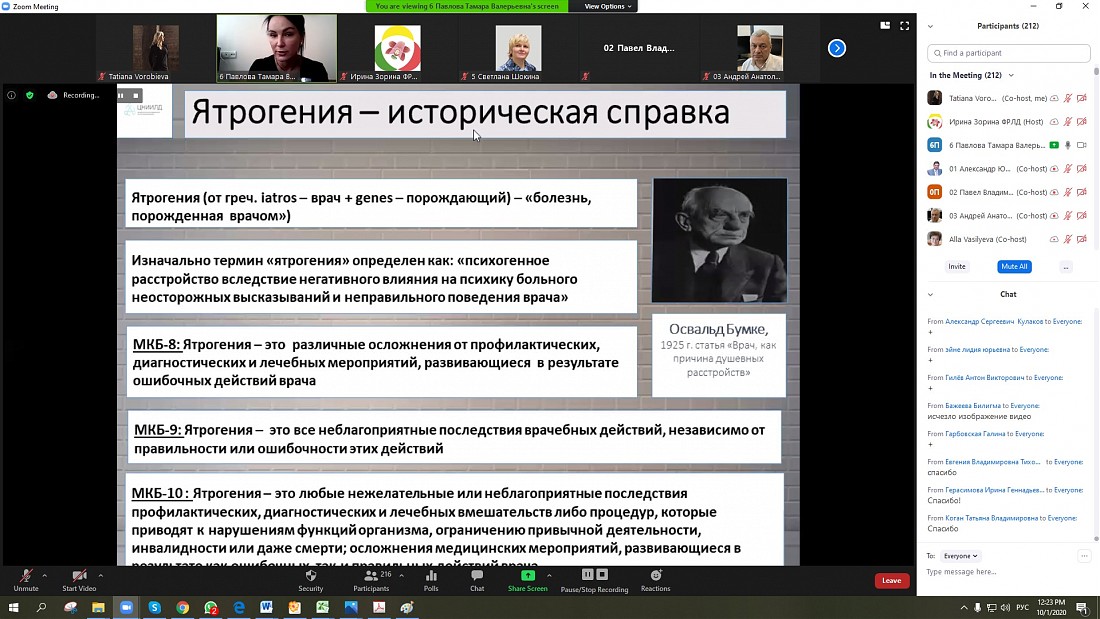The height and width of the screenshot is (619, 1100).
Task: Click 03 Андрей's recording indicator icon
Action: click(1054, 215)
